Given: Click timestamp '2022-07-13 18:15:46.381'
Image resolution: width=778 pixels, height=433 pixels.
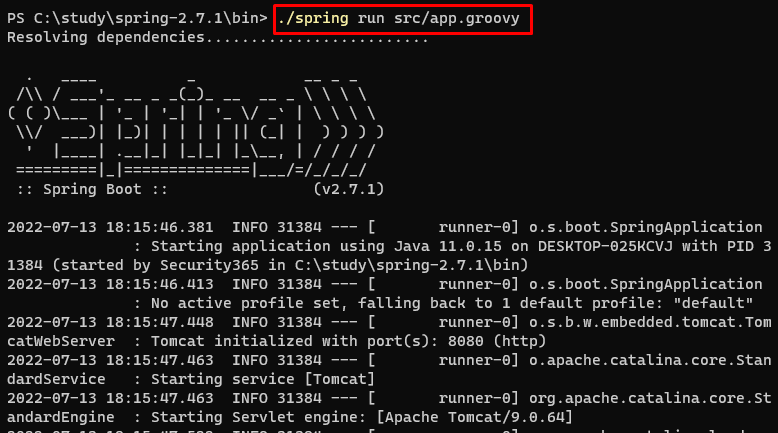Looking at the screenshot, I should tap(110, 227).
